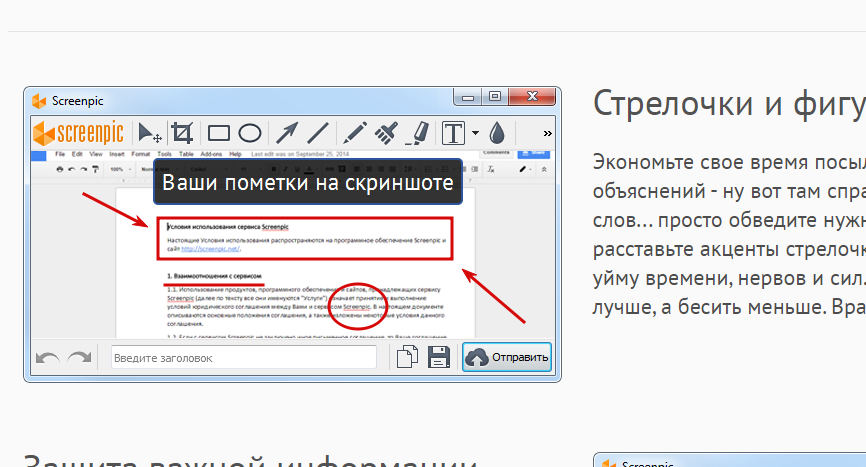Pick the pencil freehand tool
866x467 pixels.
355,133
